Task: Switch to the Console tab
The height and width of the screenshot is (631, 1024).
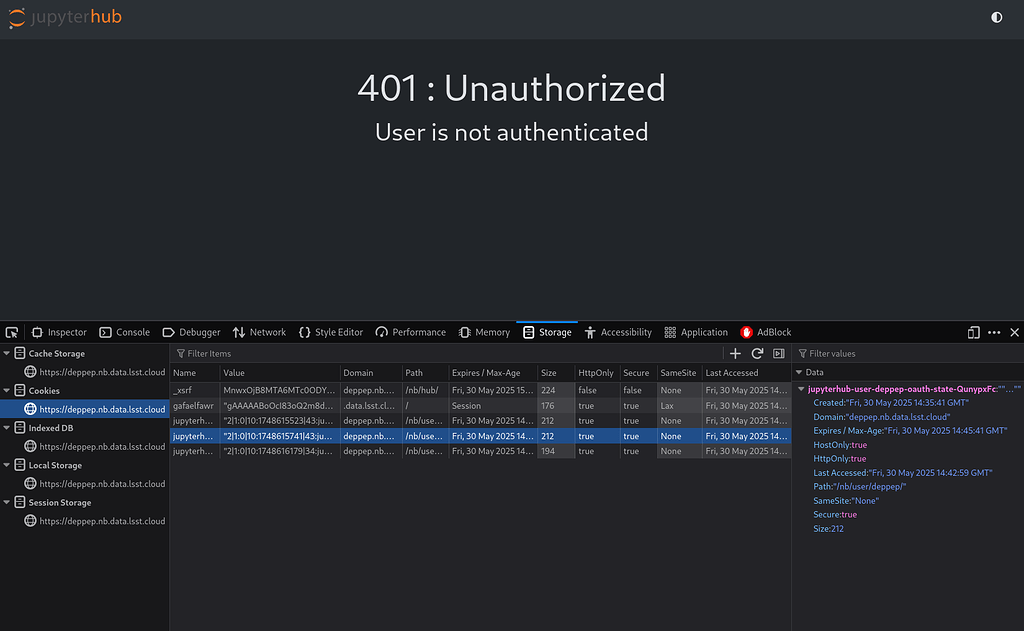Action: 124,332
